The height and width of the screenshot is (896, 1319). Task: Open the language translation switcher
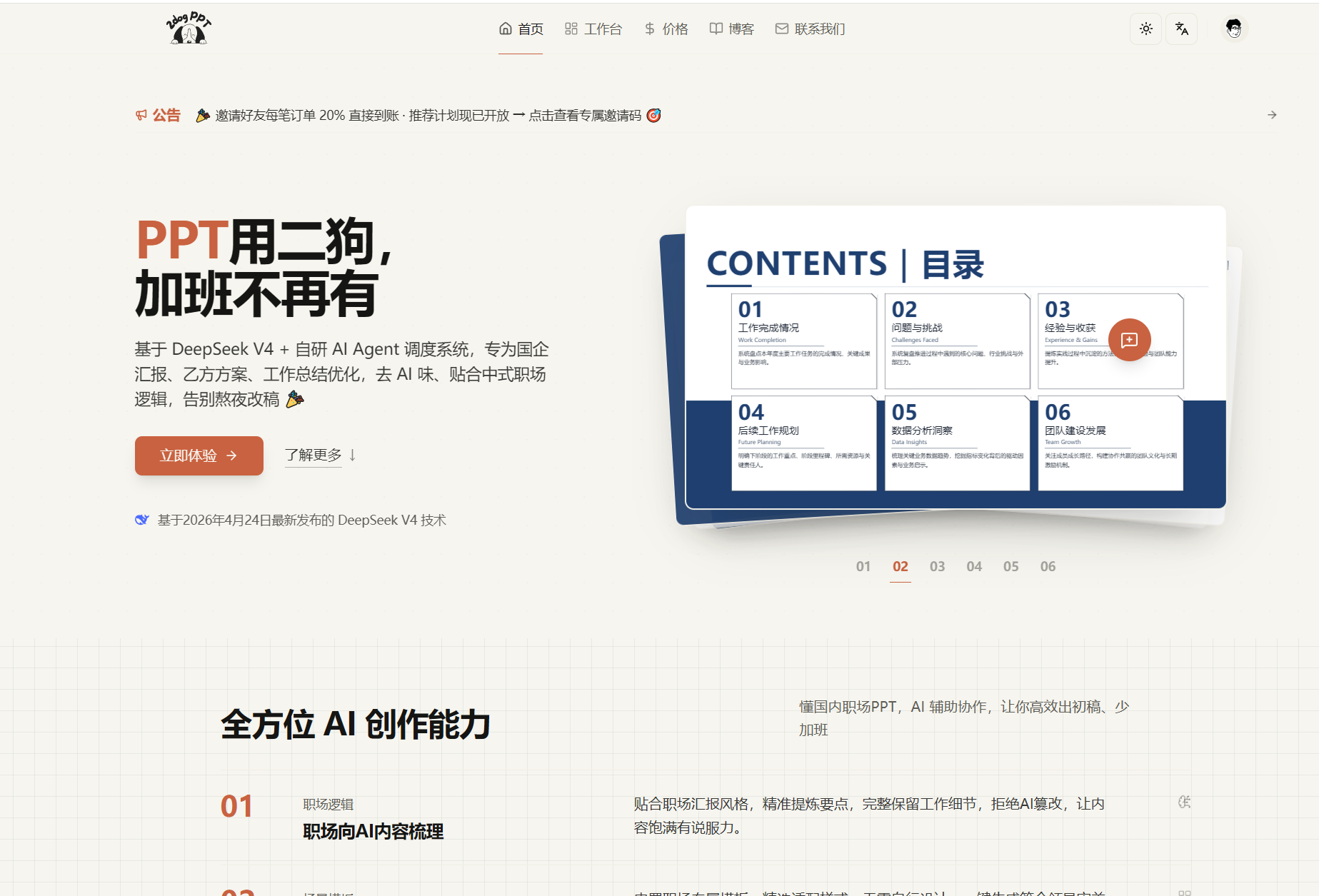pyautogui.click(x=1182, y=29)
